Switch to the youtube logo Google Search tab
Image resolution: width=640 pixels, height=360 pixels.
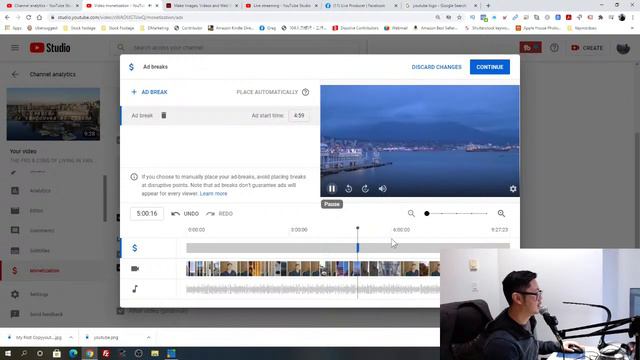click(x=440, y=6)
